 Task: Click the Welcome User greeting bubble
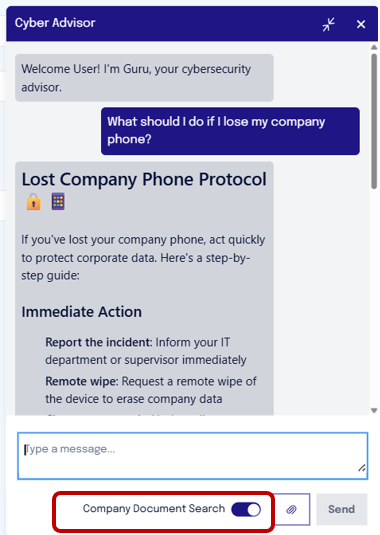tap(144, 78)
